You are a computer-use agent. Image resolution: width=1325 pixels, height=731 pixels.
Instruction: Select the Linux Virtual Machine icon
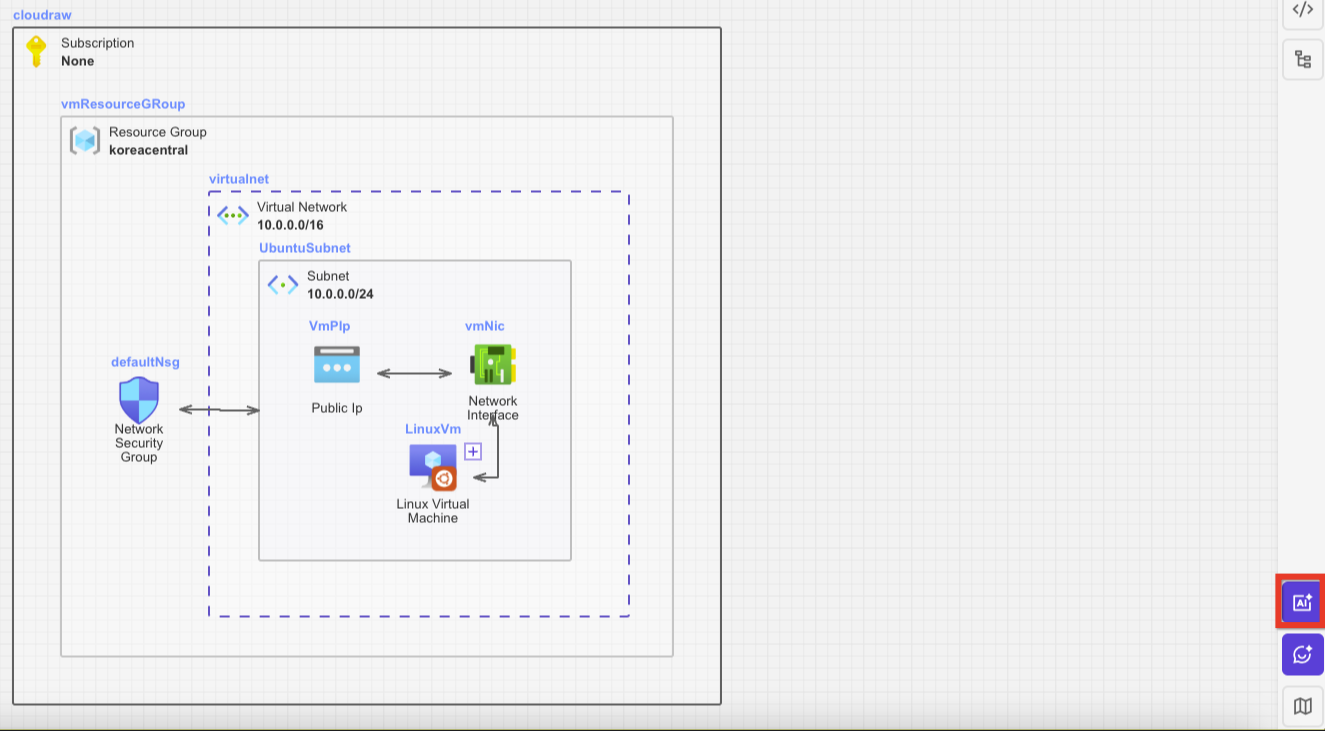(433, 465)
